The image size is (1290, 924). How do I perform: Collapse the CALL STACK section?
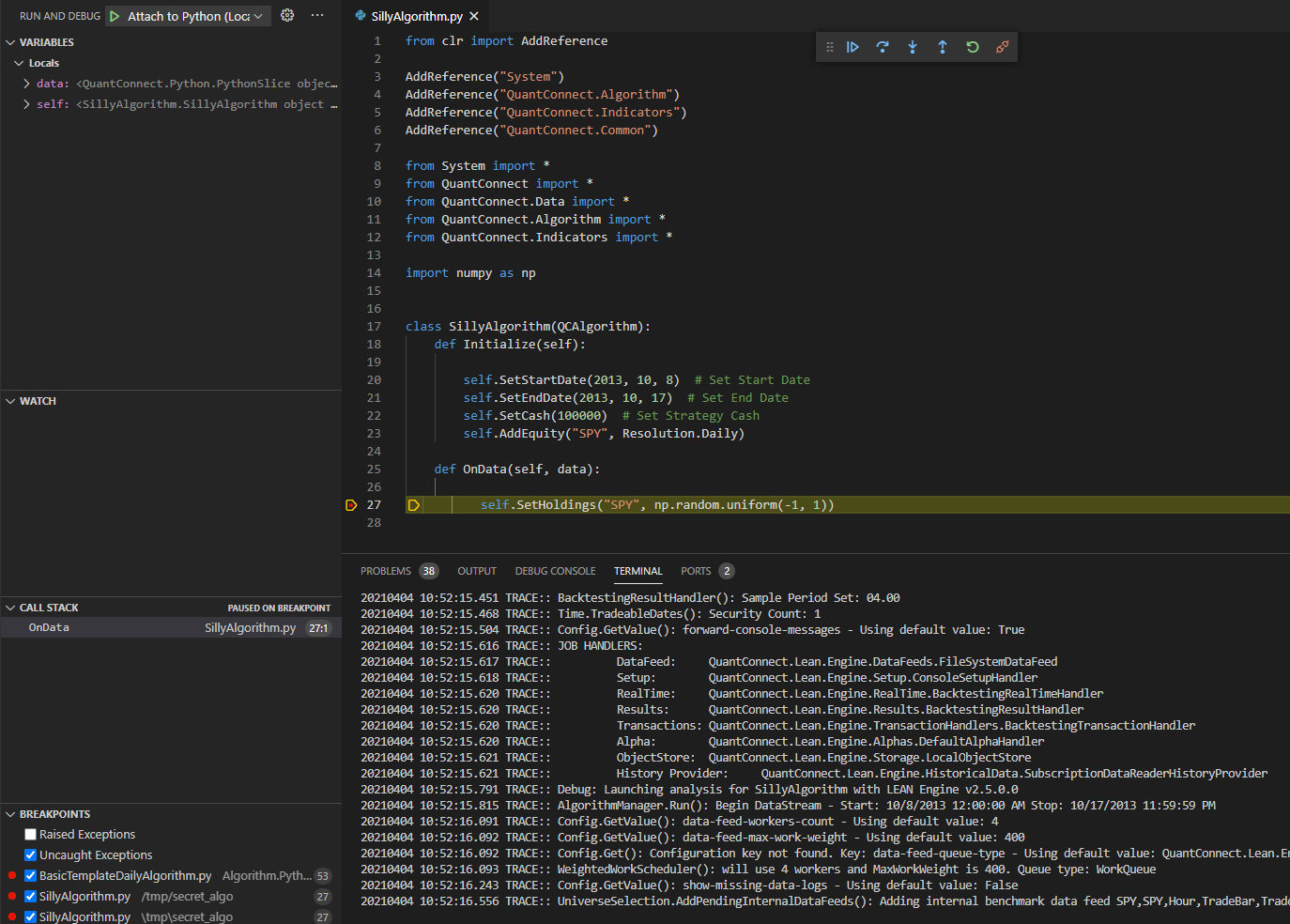coord(10,608)
